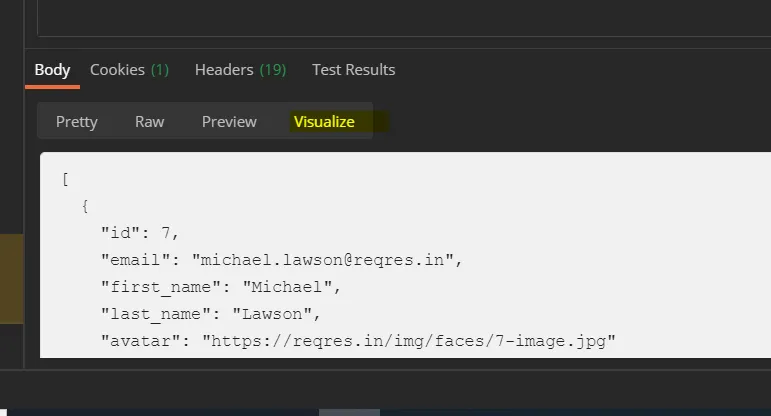
Task: Click the opening square bracket of the array
Action: coord(65,179)
